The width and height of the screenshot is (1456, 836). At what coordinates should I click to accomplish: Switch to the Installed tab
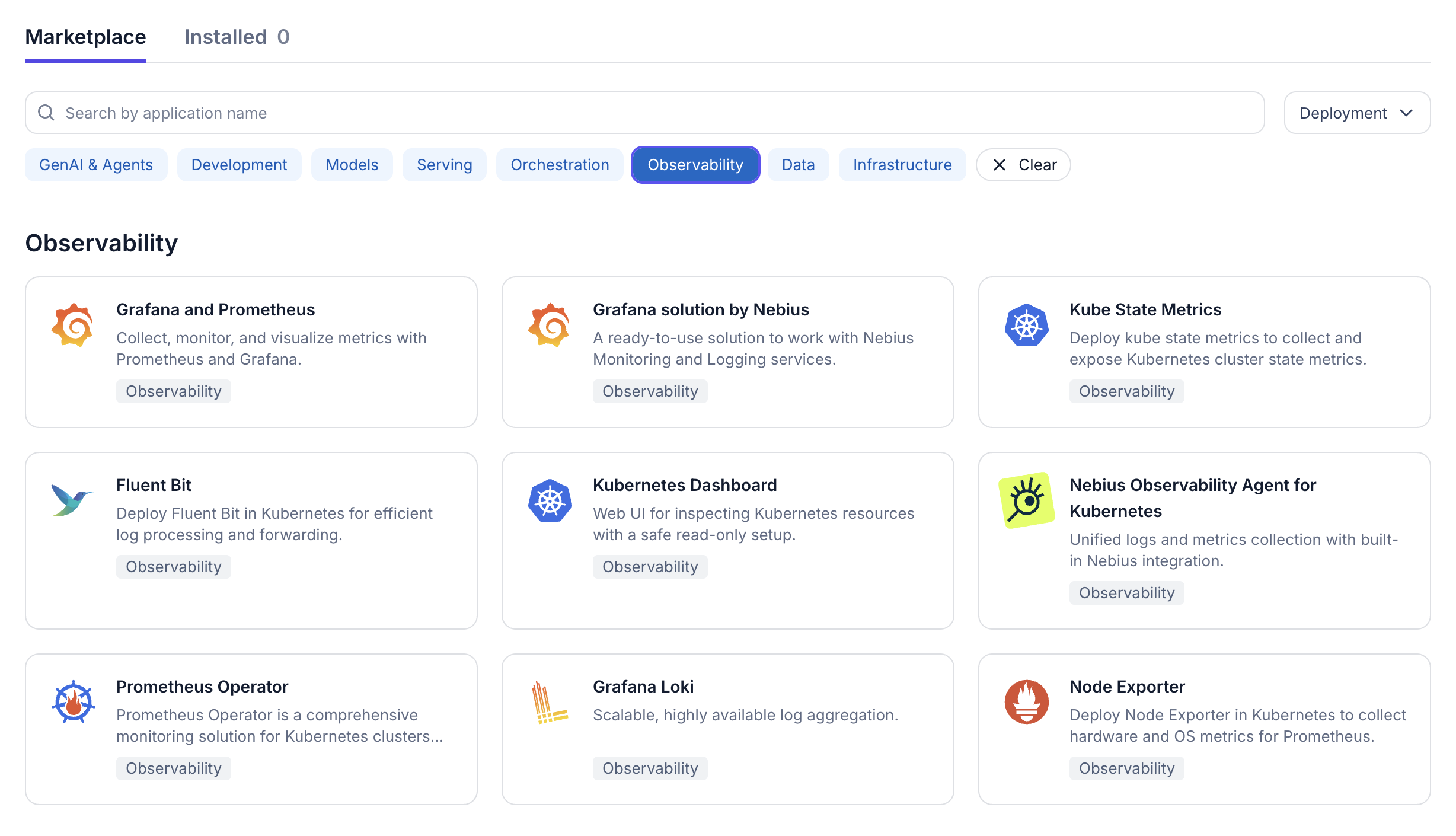click(x=236, y=37)
